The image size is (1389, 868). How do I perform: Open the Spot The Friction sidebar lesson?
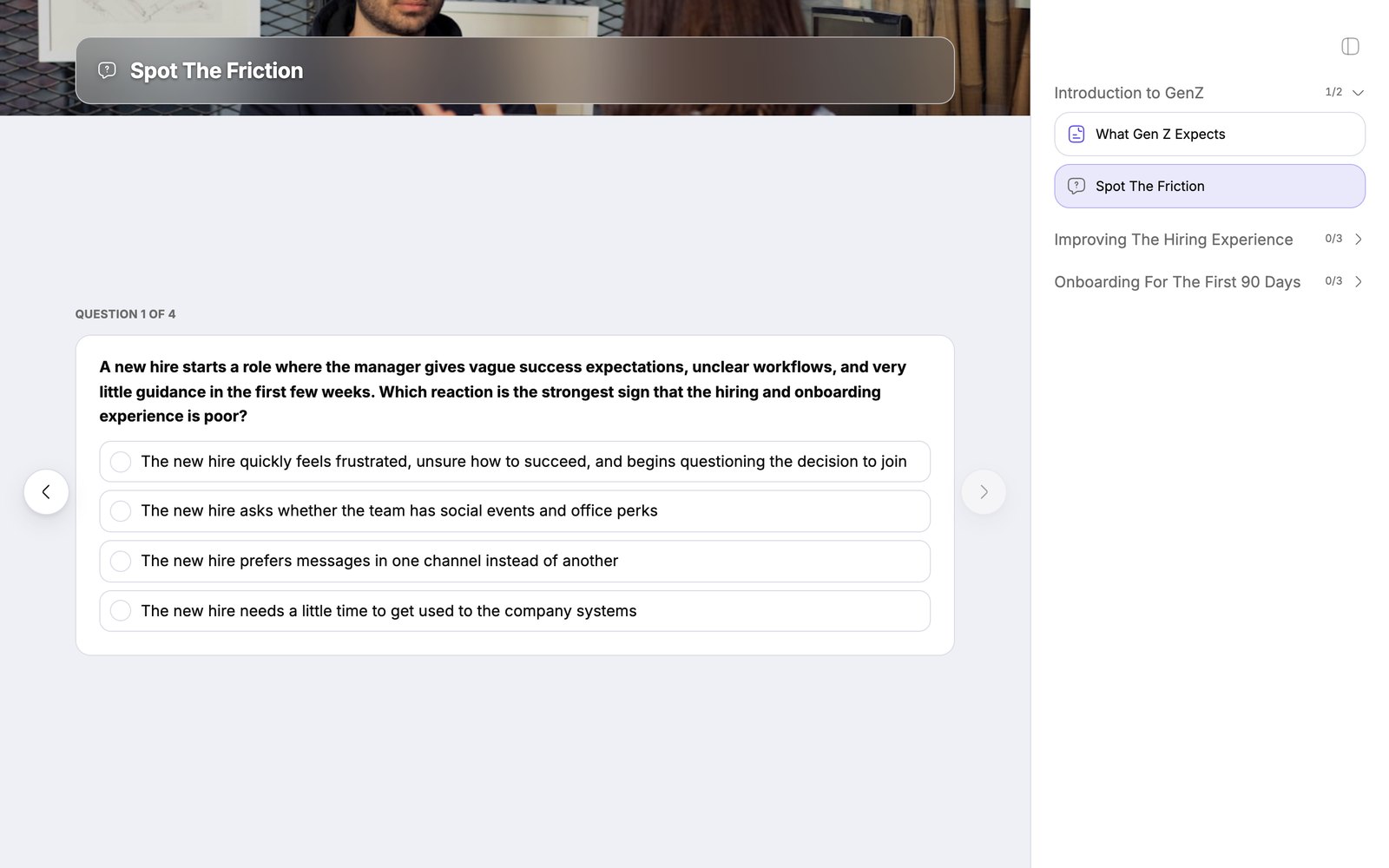pos(1209,186)
